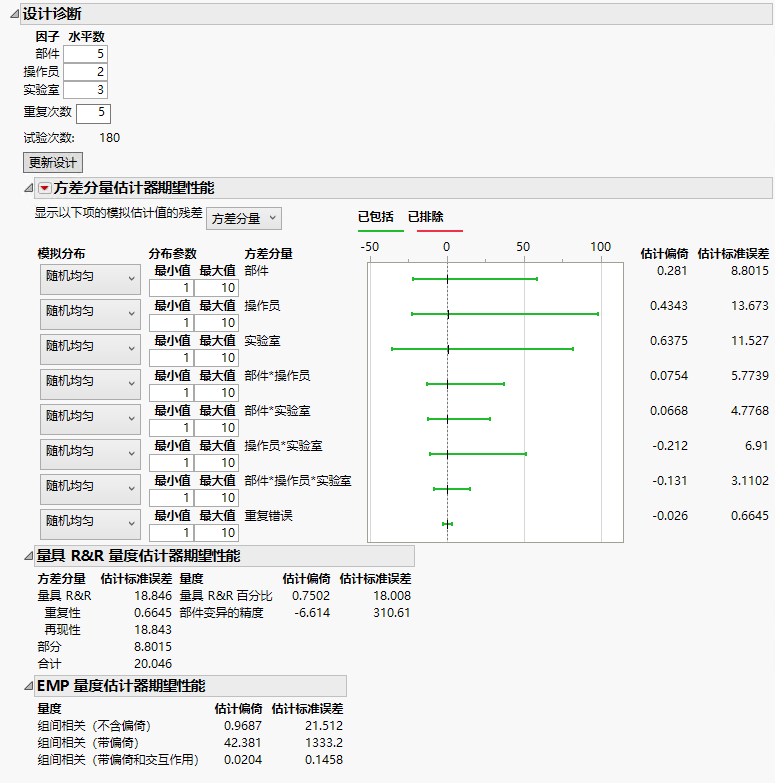Screen dimensions: 775x783
Task: Edit 操作员 level count field
Action: pyautogui.click(x=85, y=72)
